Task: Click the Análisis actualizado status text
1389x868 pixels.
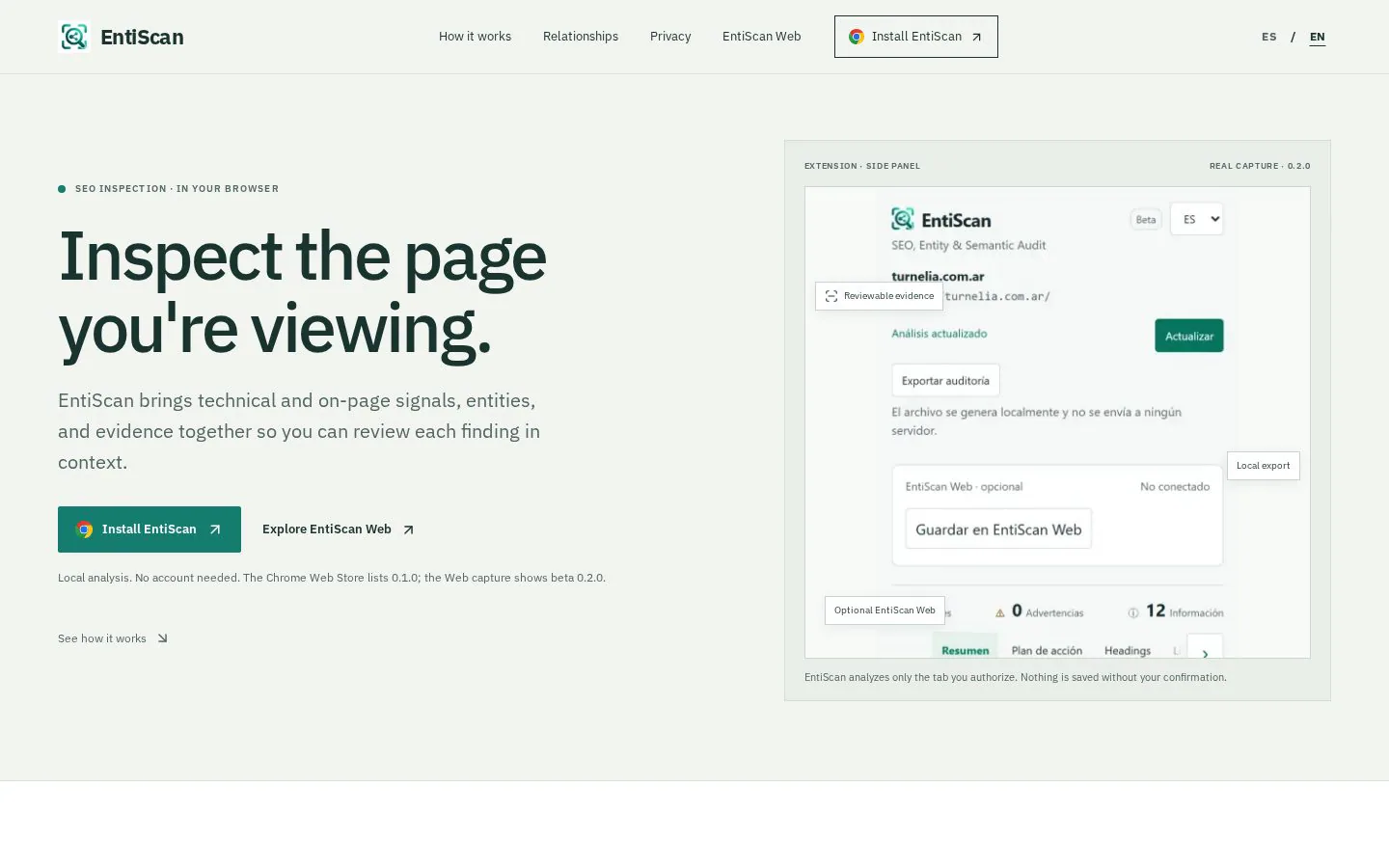Action: click(x=940, y=334)
